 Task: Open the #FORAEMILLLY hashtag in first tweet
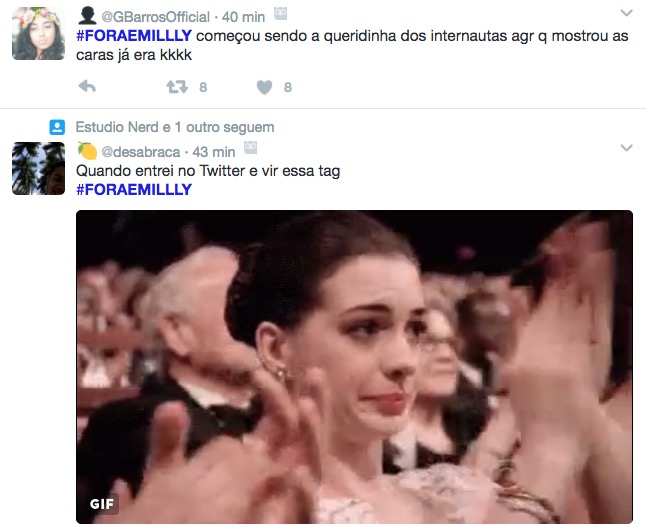(x=134, y=36)
